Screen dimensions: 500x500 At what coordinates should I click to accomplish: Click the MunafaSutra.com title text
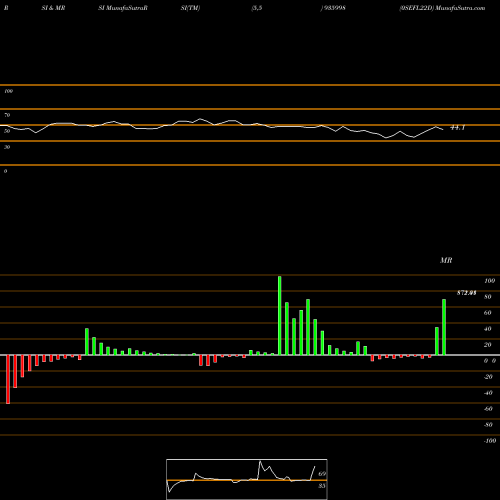(460, 8)
